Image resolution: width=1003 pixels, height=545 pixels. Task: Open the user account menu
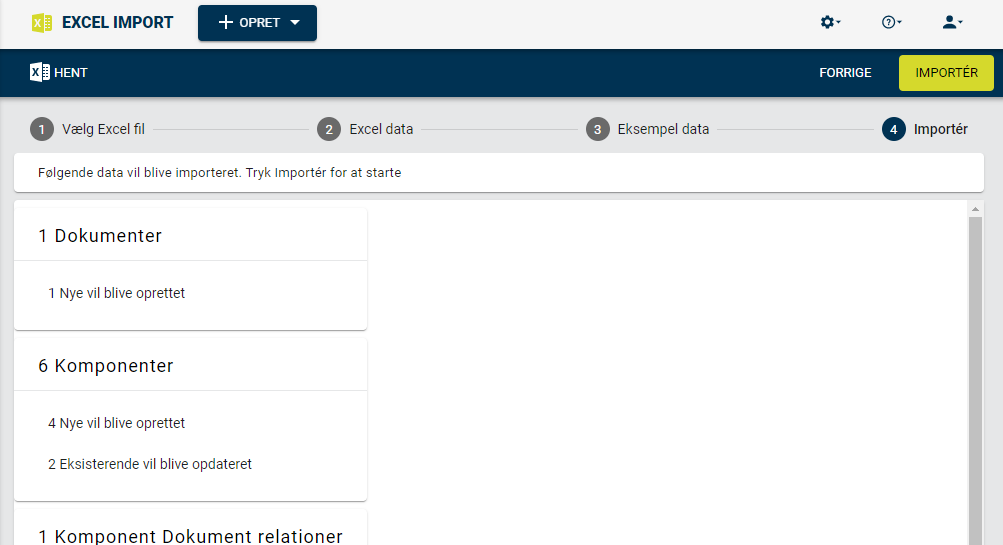click(952, 22)
